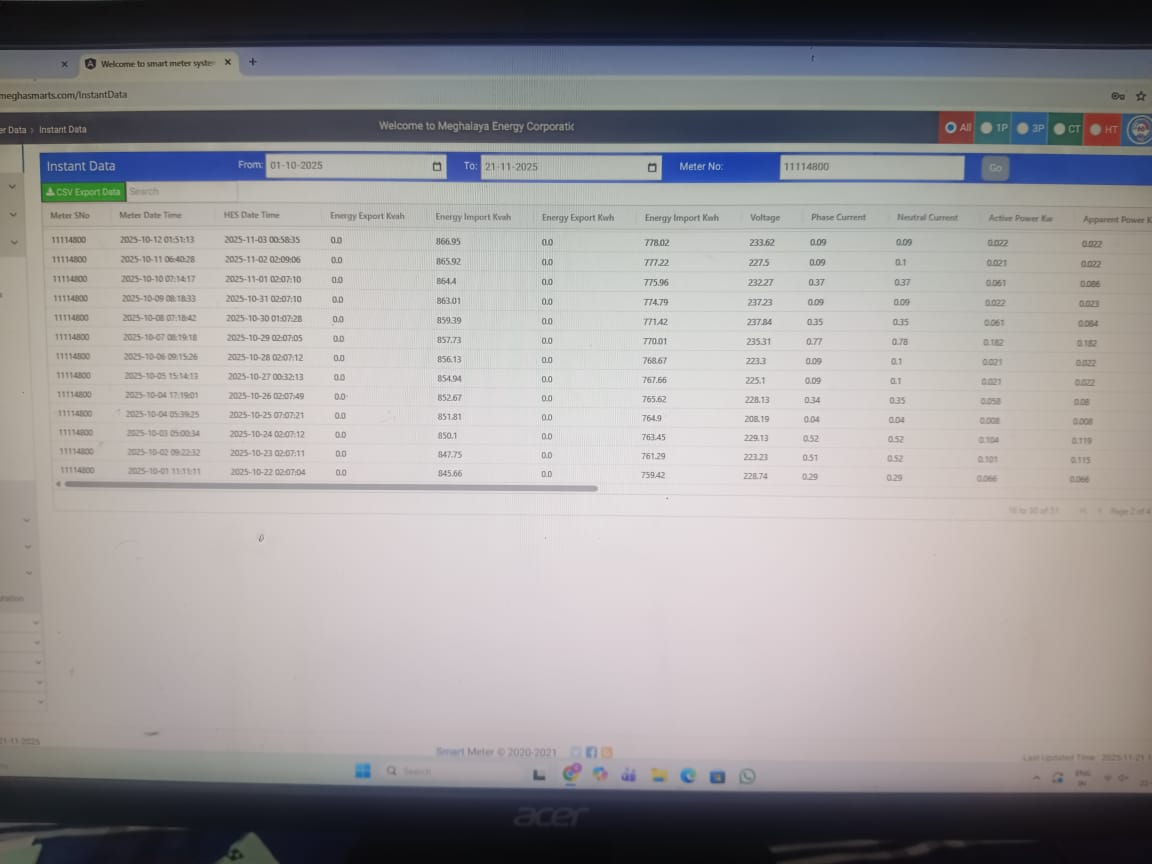Click Kwh import value 759.42

pos(652,475)
